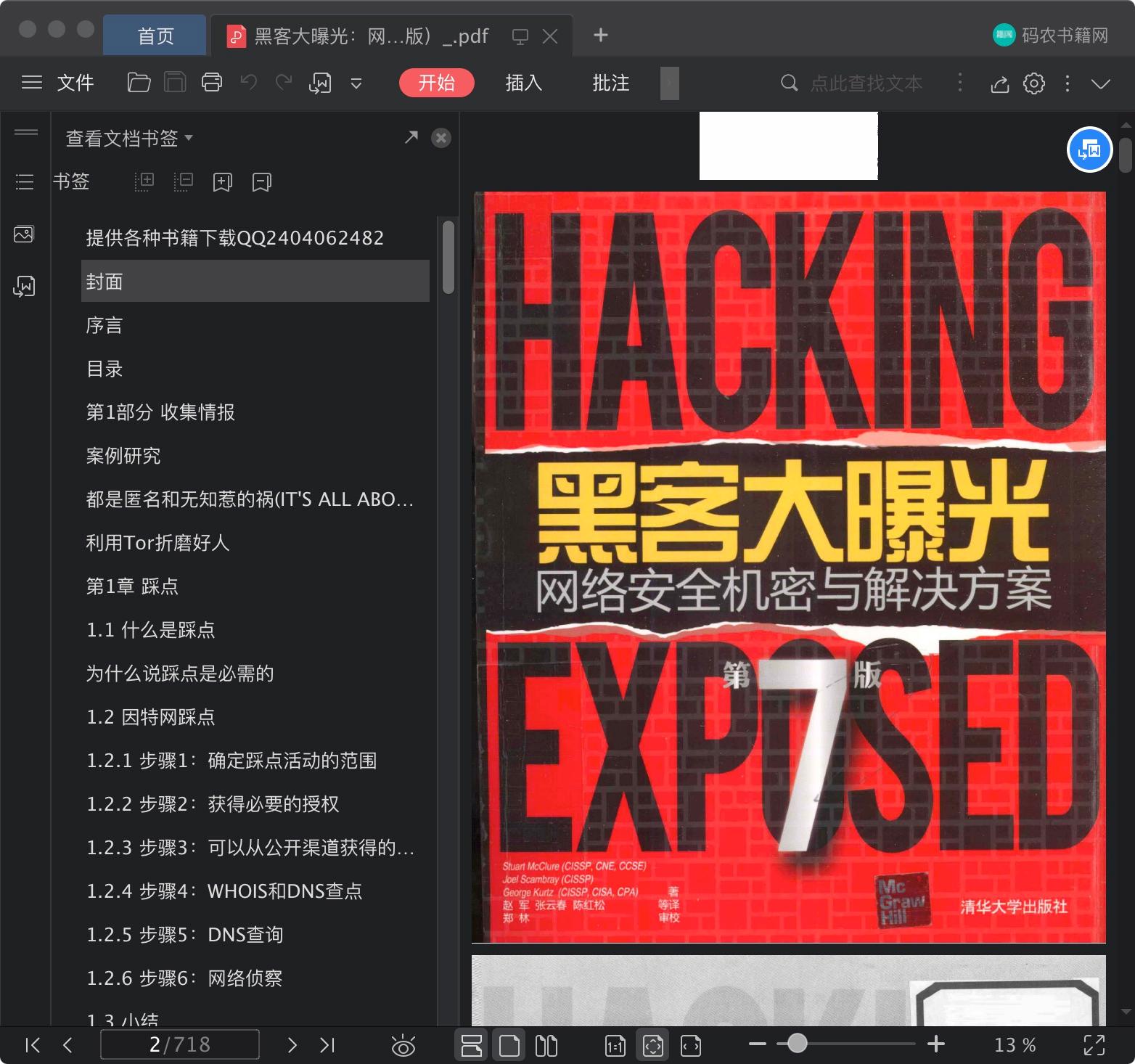The width and height of the screenshot is (1135, 1064).
Task: Click the 点此查找文本 search field
Action: coord(866,83)
